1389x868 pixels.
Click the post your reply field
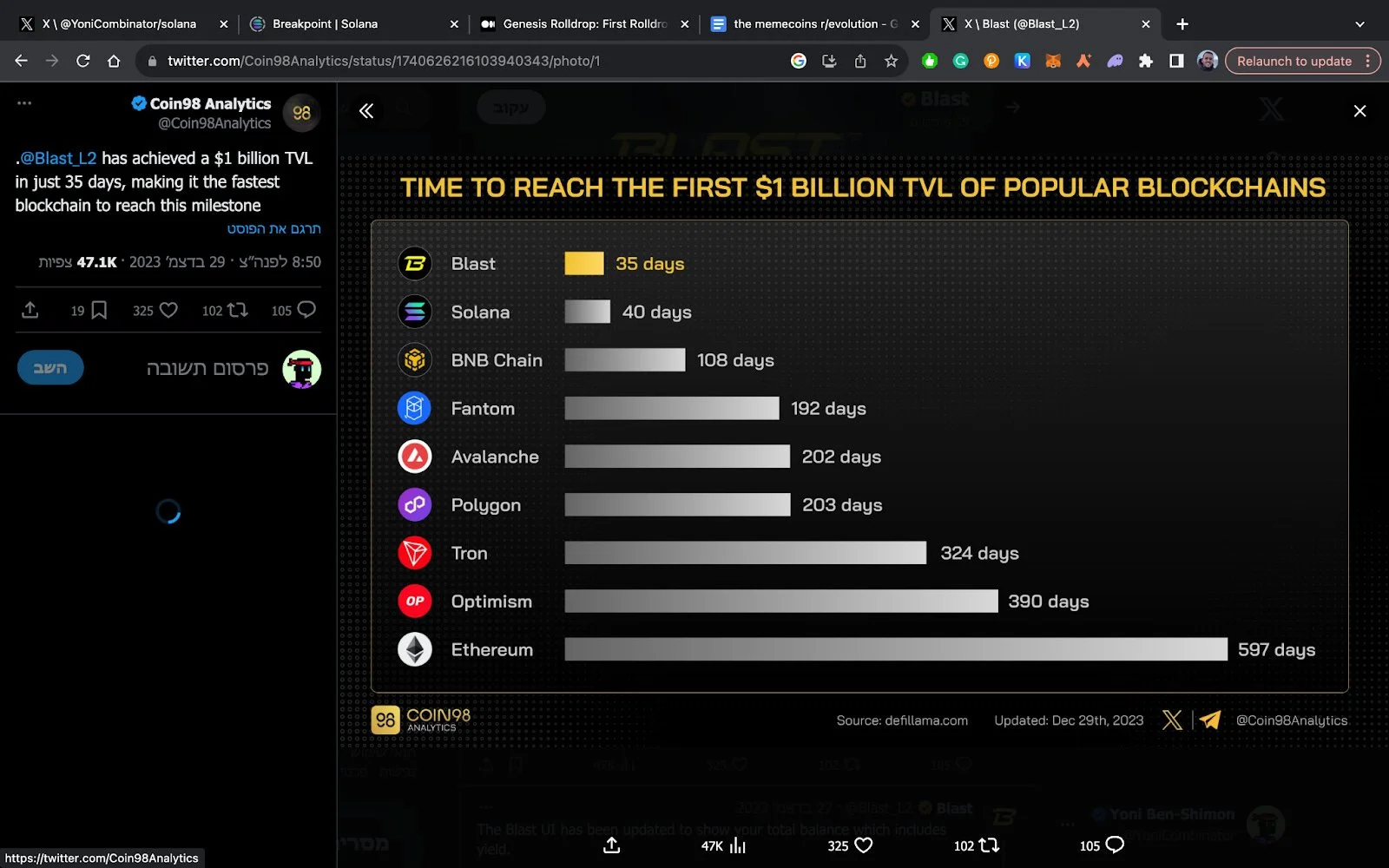(207, 368)
